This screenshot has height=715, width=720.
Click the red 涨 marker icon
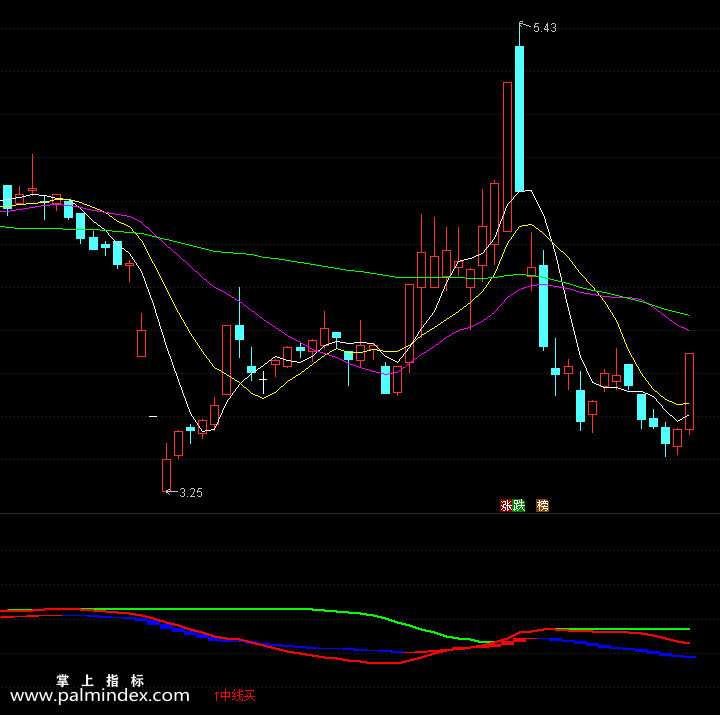click(x=506, y=506)
